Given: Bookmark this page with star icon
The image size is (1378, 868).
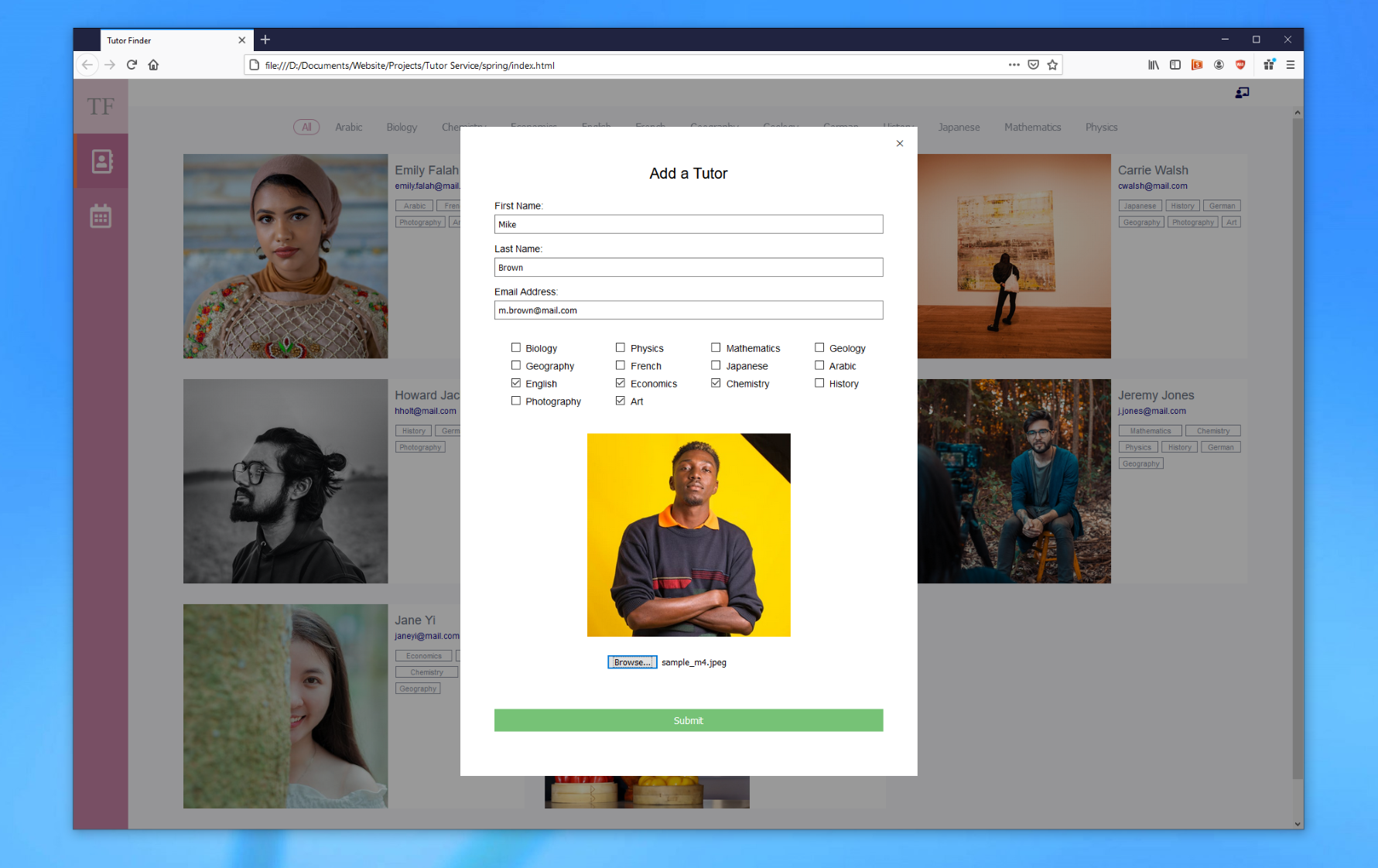Looking at the screenshot, I should [1052, 65].
